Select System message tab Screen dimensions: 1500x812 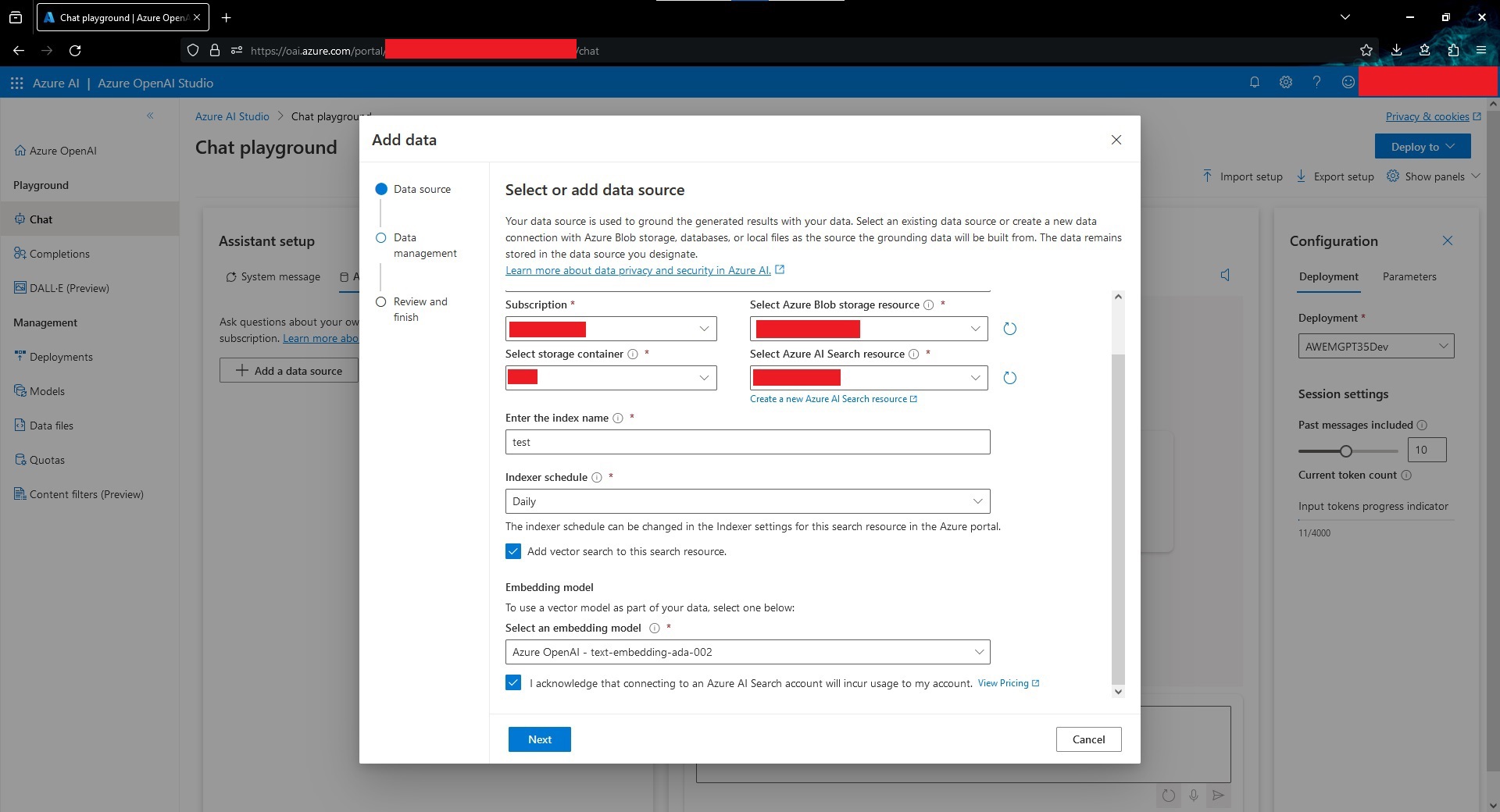[x=273, y=276]
